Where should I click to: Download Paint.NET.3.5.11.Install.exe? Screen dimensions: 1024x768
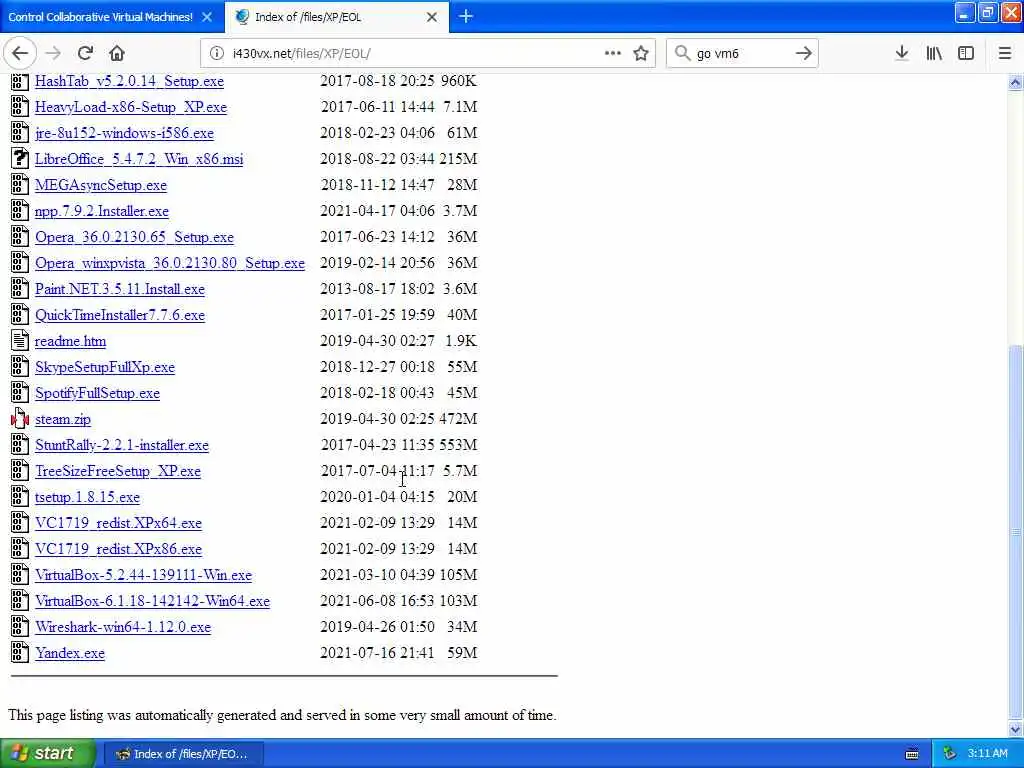pos(120,289)
